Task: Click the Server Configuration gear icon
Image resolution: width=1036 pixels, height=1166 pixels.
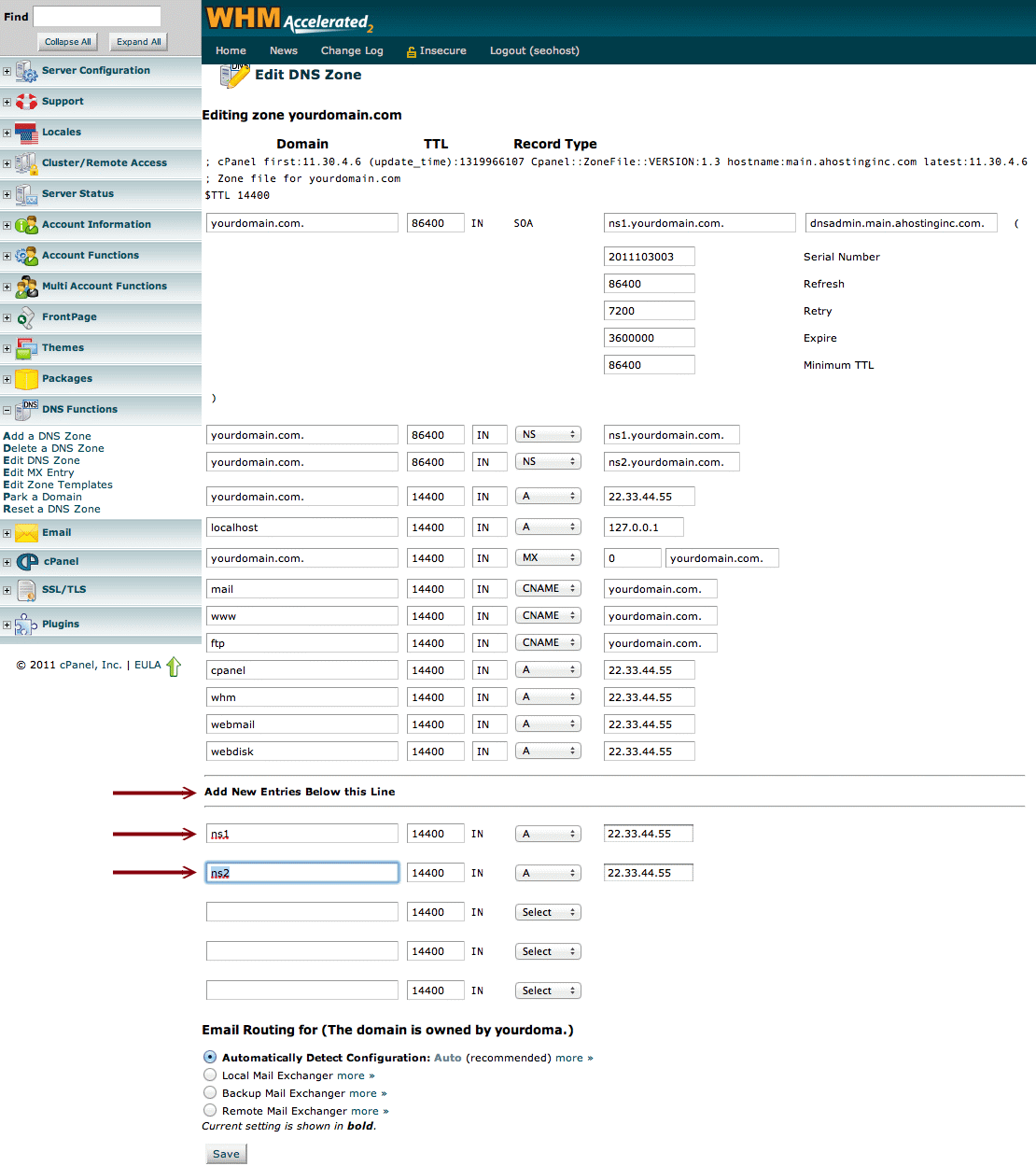Action: click(x=26, y=71)
